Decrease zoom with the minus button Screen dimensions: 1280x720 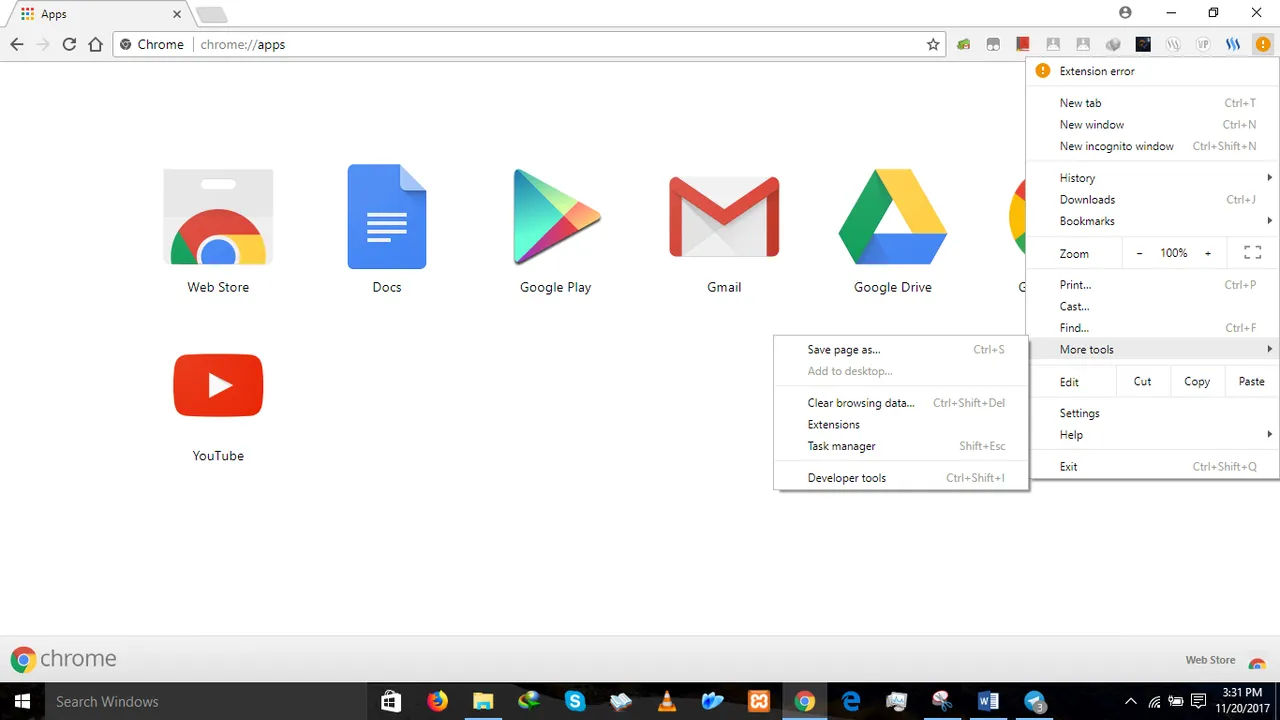coord(1139,254)
